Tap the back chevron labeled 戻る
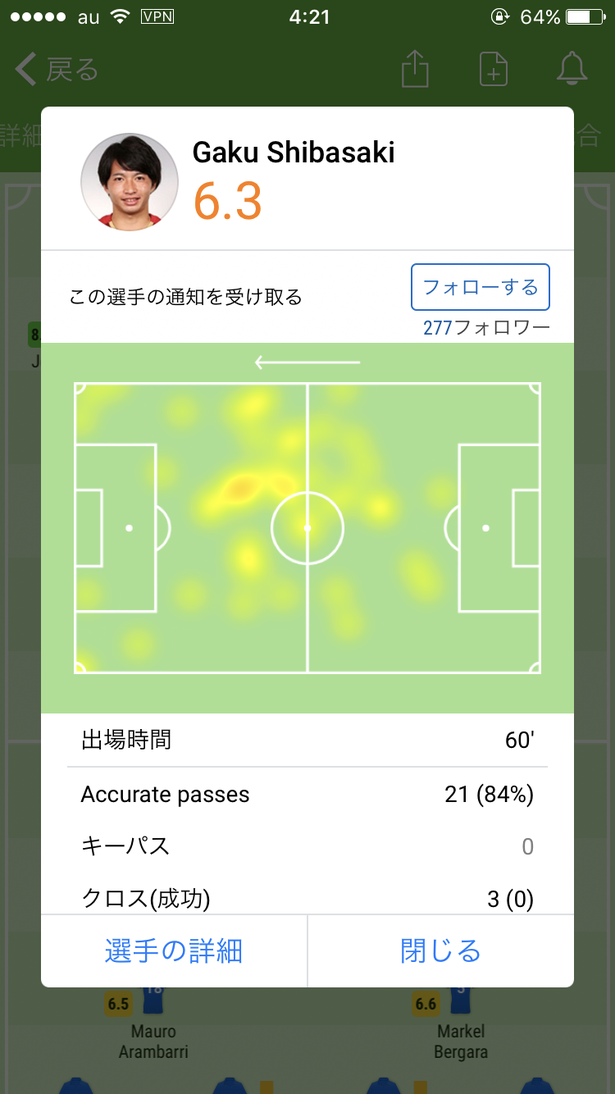The width and height of the screenshot is (615, 1094). click(56, 70)
